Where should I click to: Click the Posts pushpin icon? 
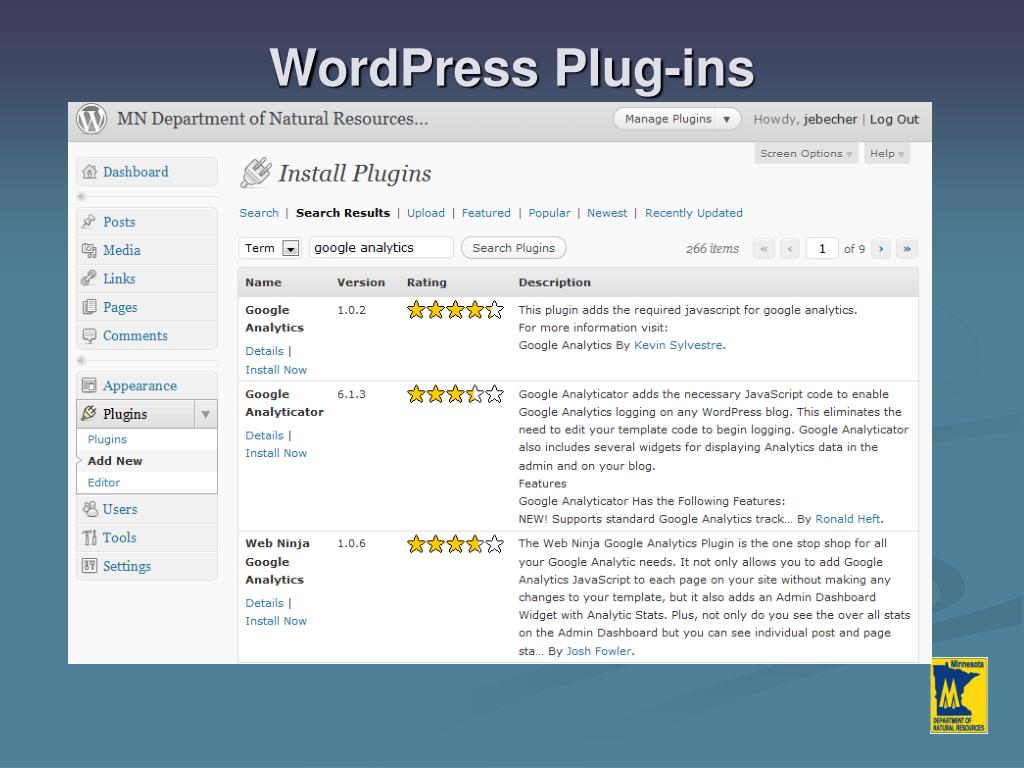(89, 222)
